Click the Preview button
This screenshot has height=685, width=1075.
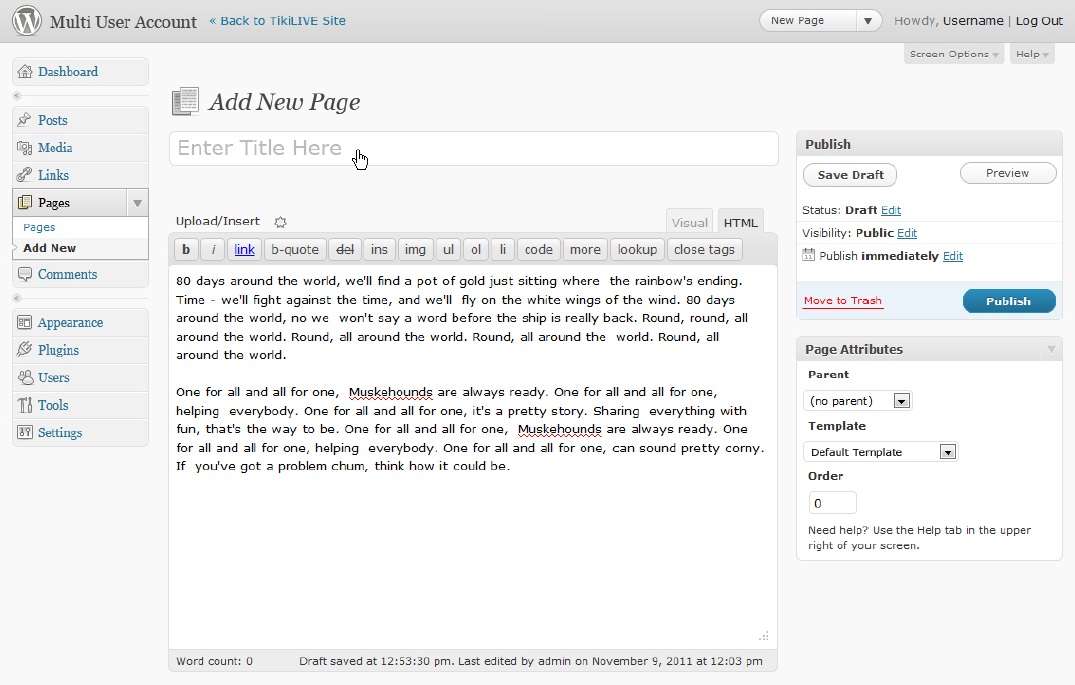(x=1008, y=173)
